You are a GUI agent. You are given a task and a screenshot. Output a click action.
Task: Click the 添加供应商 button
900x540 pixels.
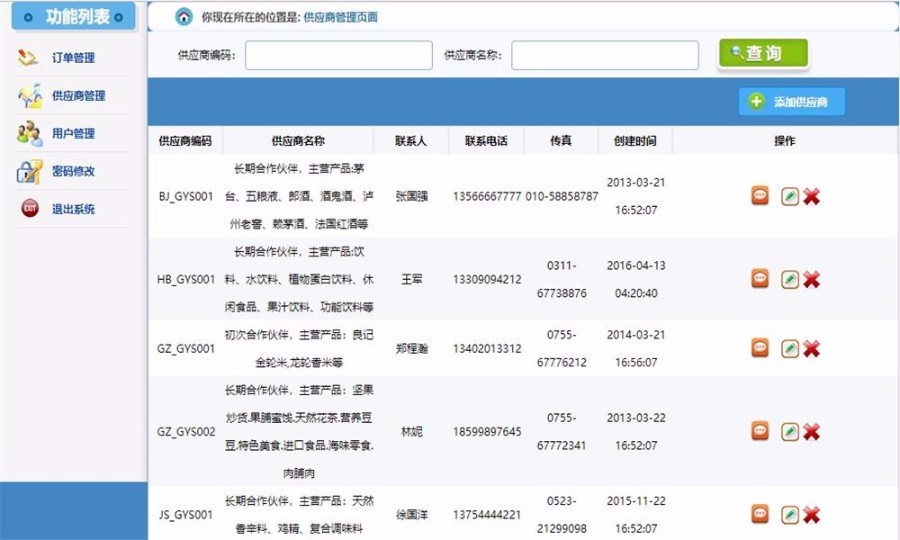[792, 102]
